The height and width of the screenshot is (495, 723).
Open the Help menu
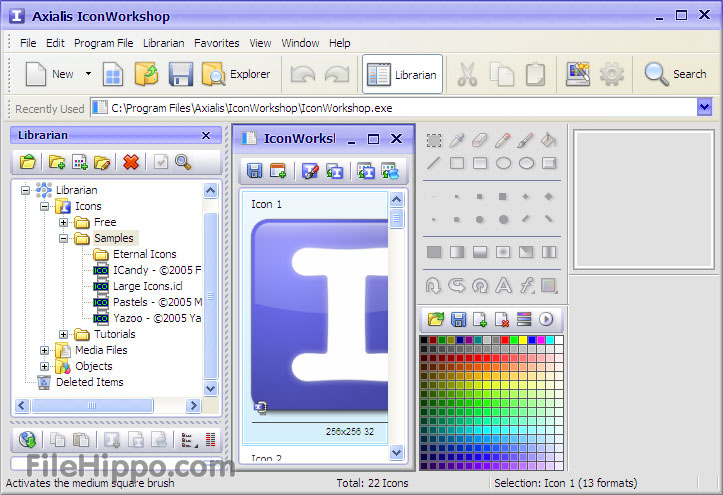coord(340,43)
